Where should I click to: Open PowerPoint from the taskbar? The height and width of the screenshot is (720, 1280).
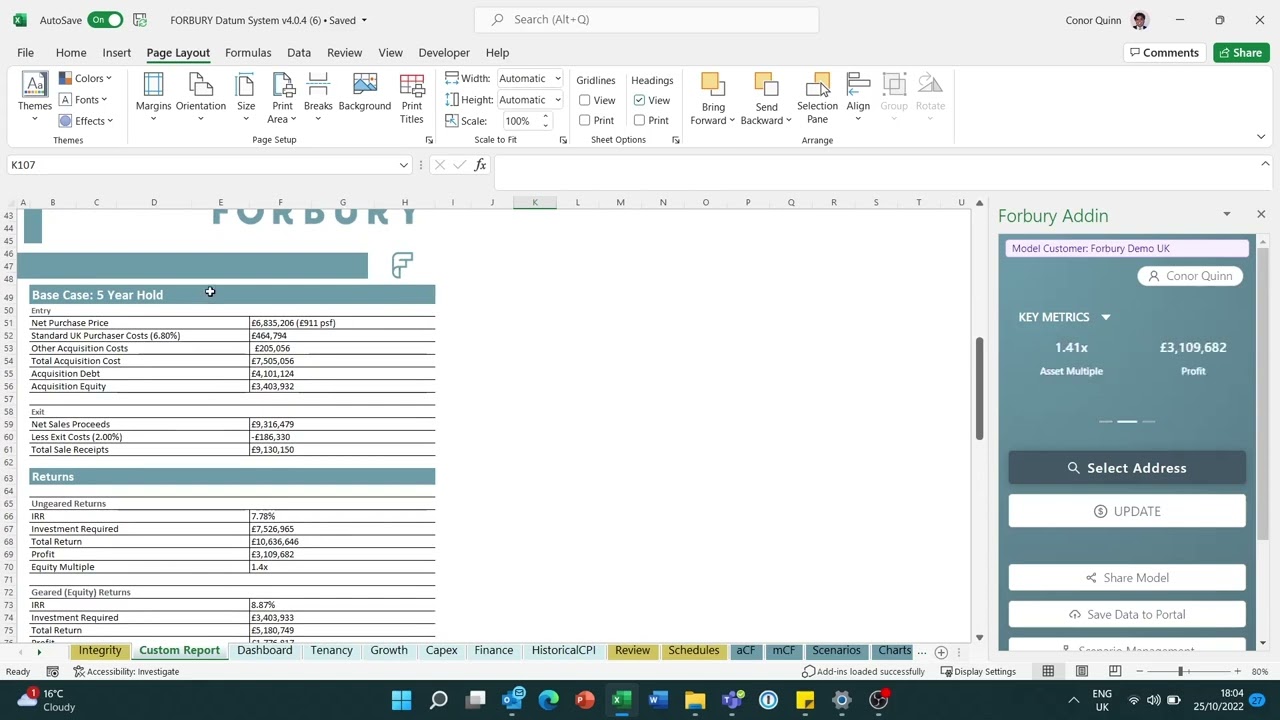tap(585, 700)
